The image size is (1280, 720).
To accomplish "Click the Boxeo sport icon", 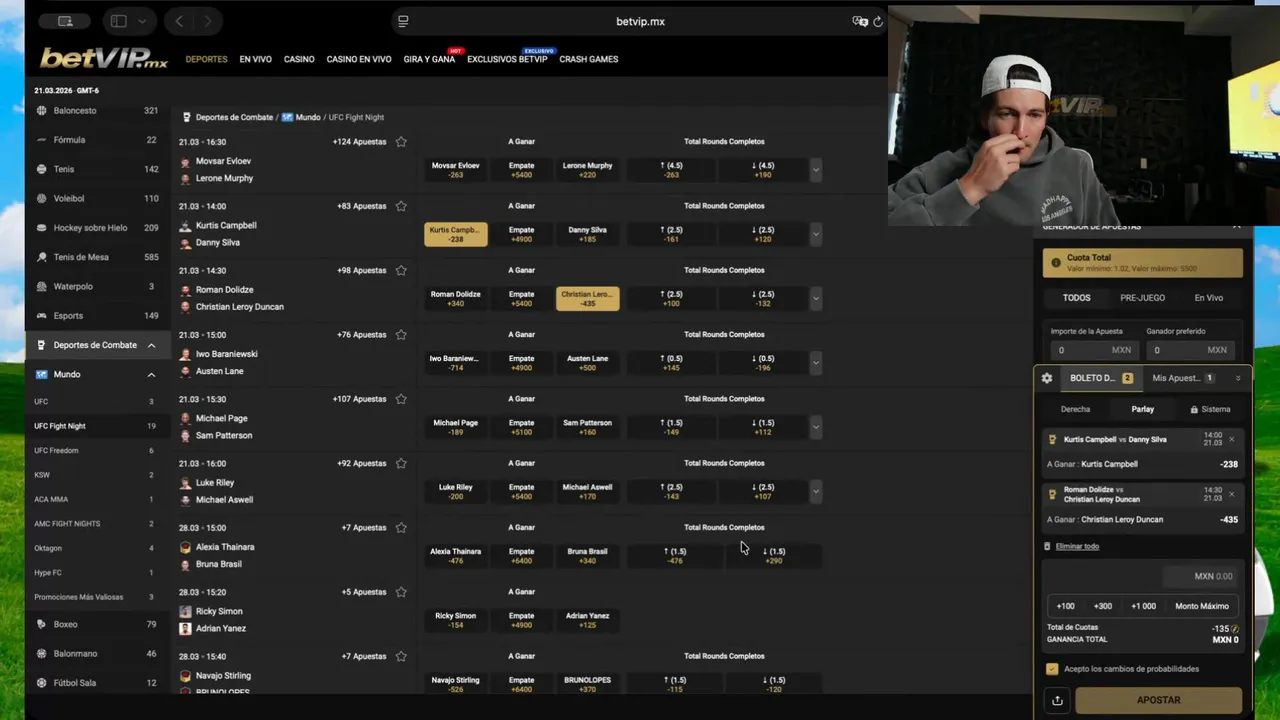I will tap(42, 624).
